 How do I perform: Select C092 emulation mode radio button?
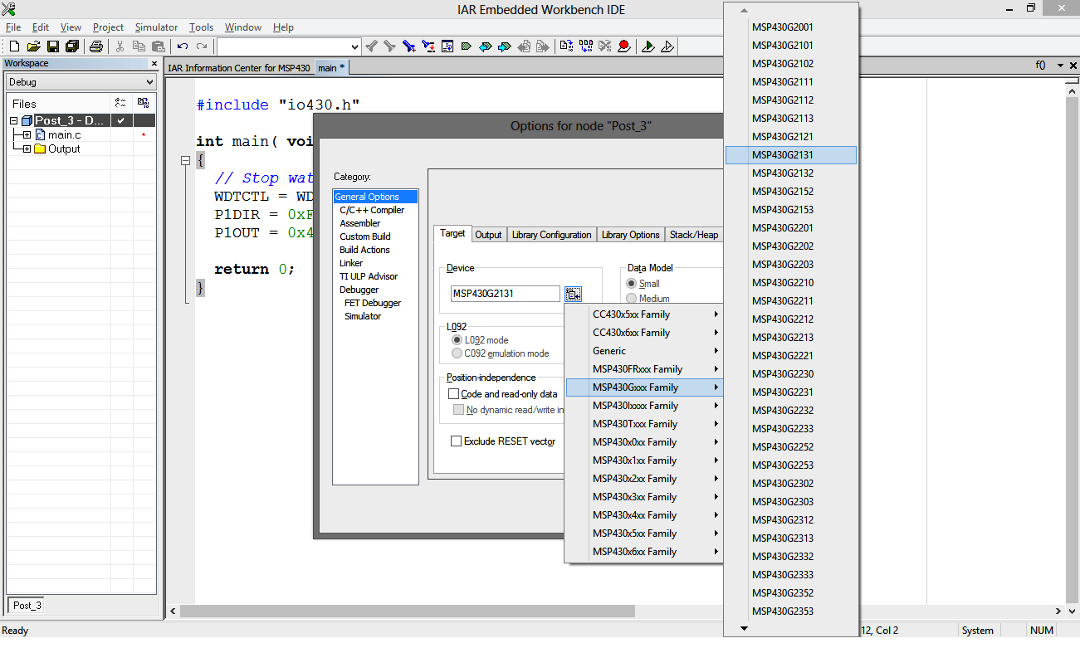coord(457,354)
